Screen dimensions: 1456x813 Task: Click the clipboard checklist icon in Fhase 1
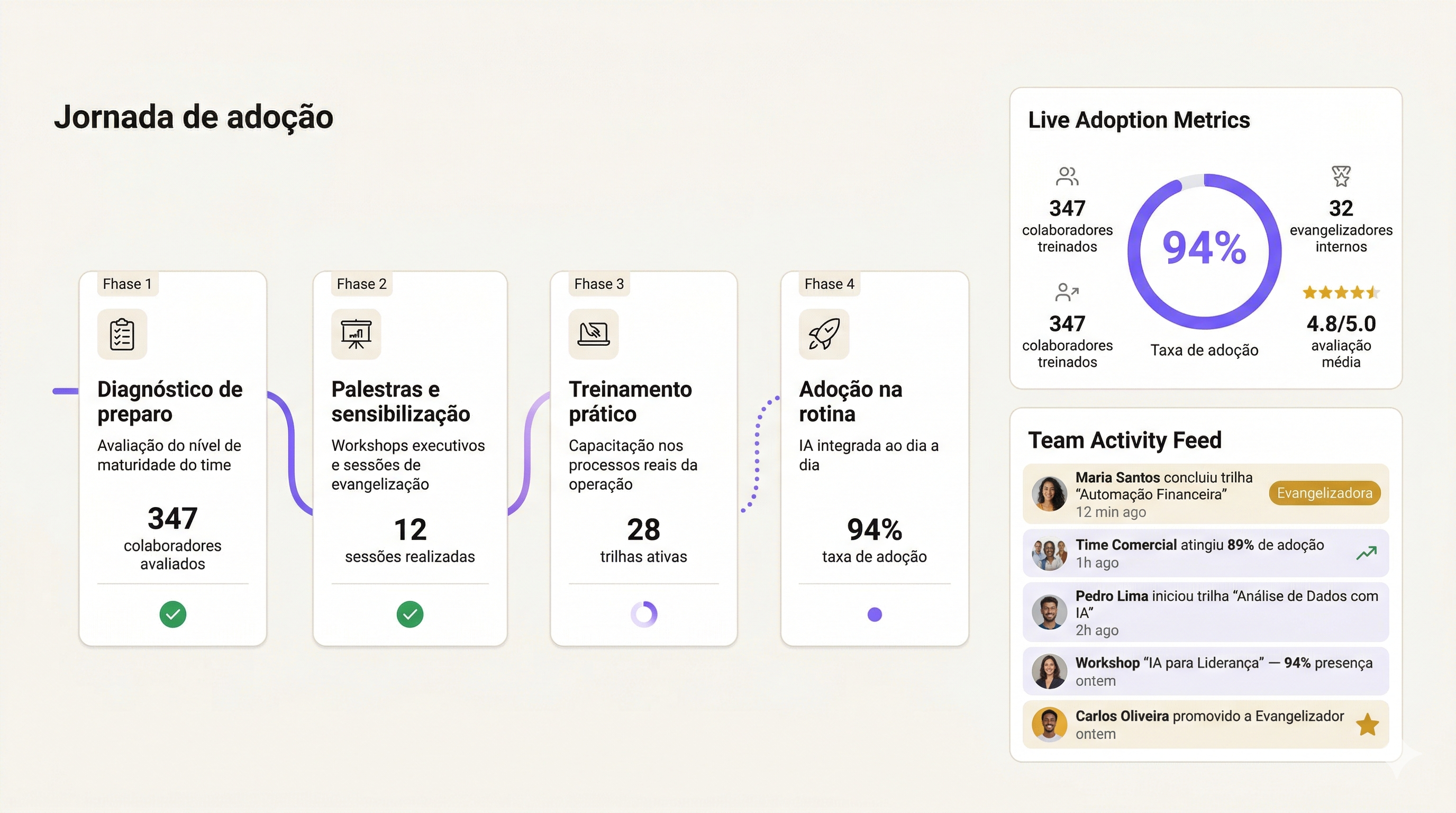click(122, 334)
